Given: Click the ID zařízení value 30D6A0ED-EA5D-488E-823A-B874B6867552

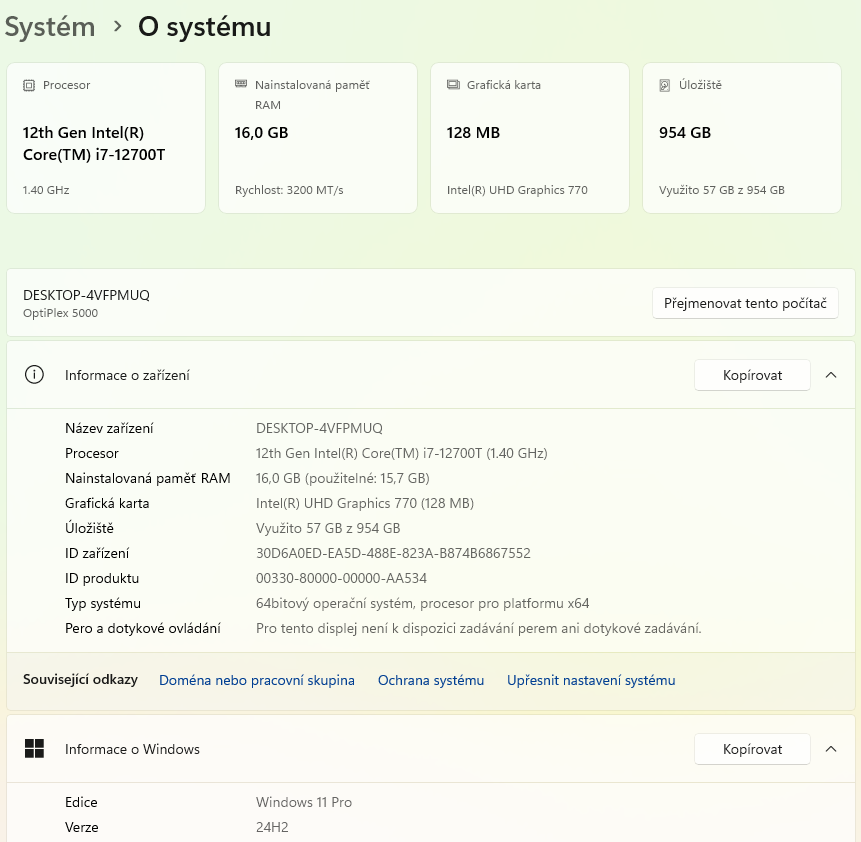Looking at the screenshot, I should (x=393, y=553).
